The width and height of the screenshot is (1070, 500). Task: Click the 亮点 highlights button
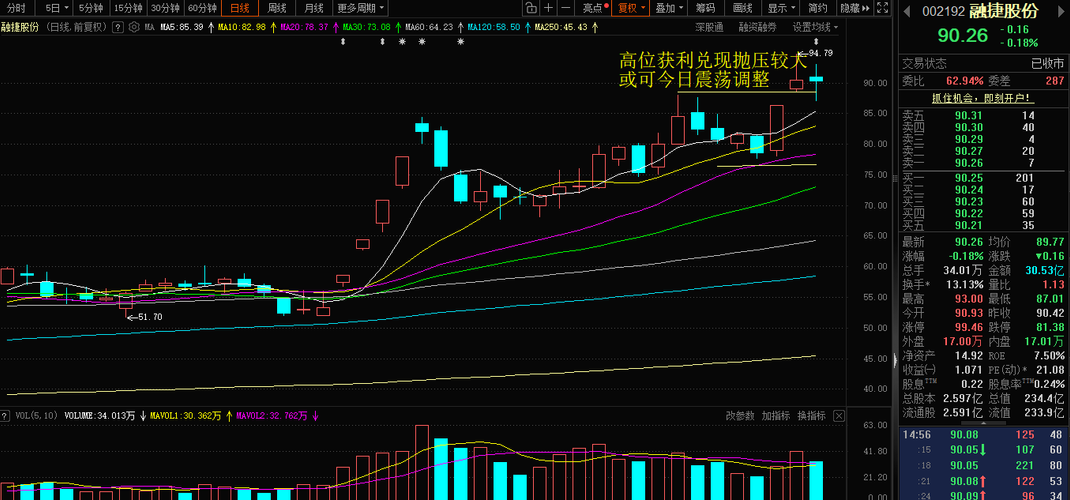point(595,8)
